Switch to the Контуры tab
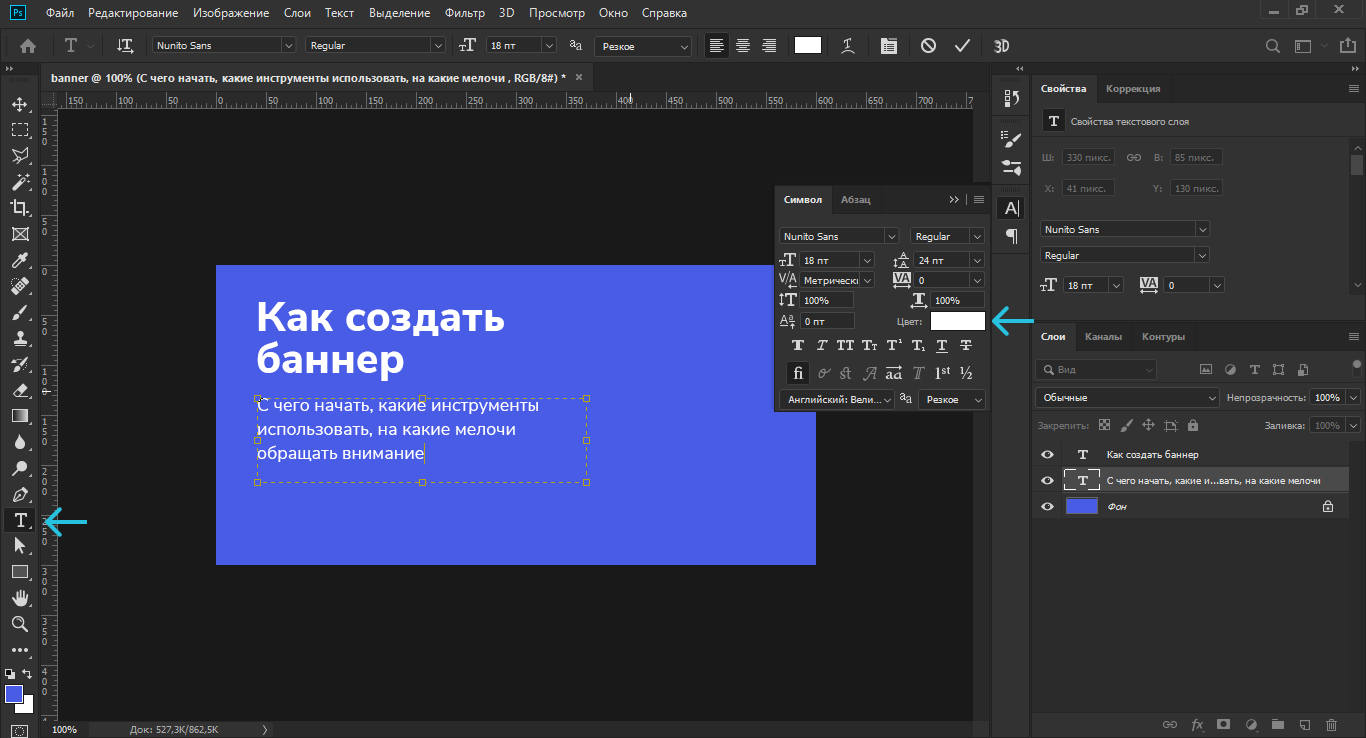The width and height of the screenshot is (1366, 738). [x=1163, y=336]
